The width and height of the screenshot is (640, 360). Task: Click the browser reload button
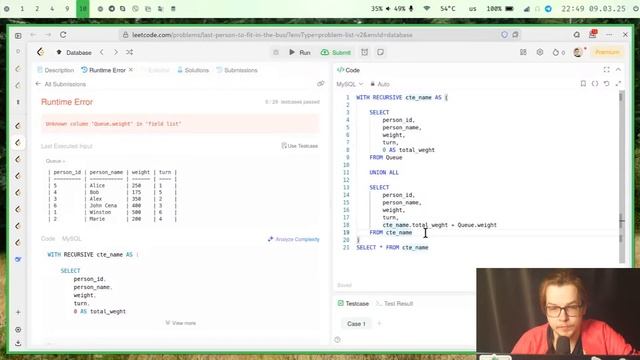(63, 35)
